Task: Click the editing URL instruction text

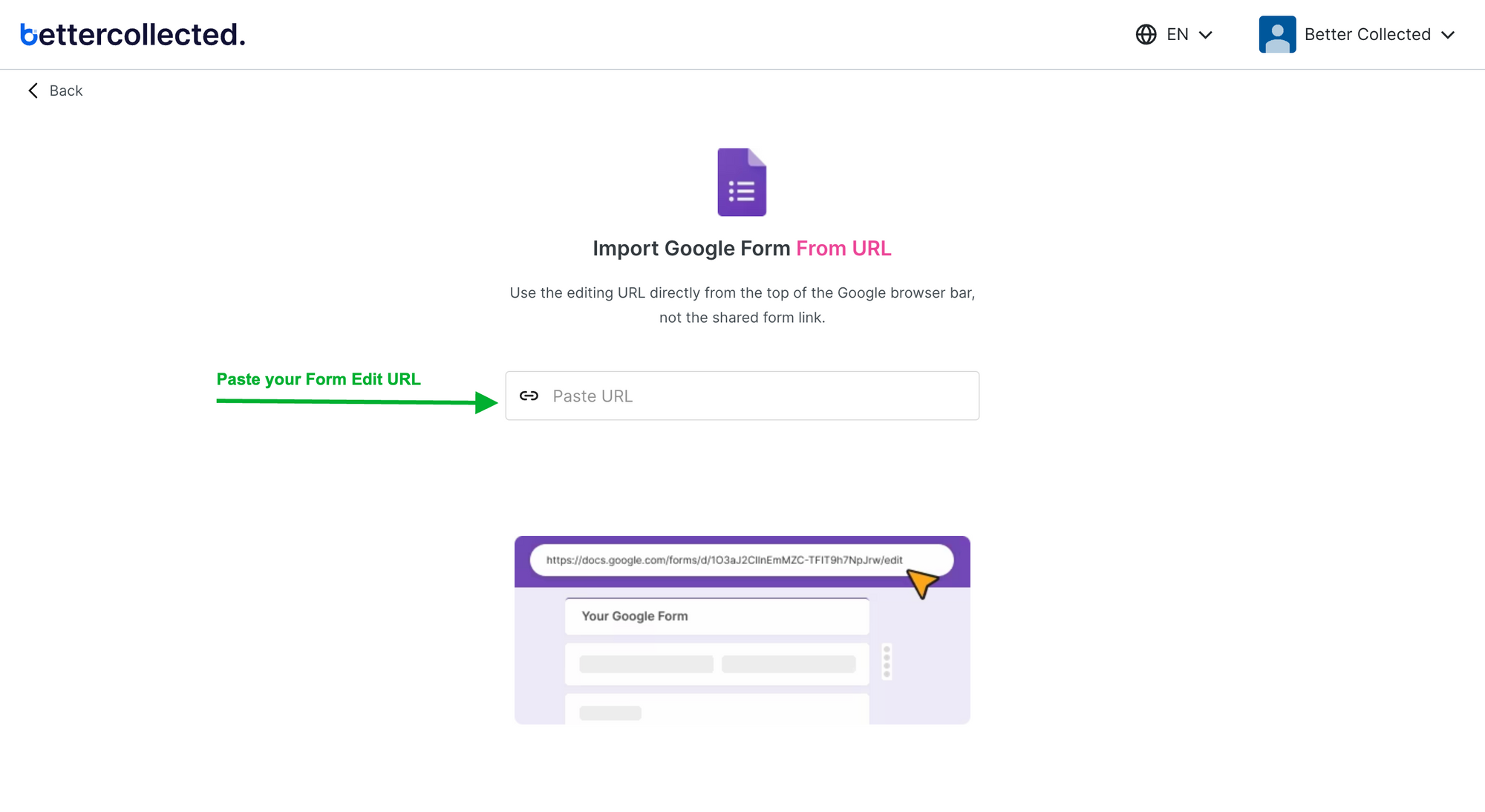Action: click(x=742, y=305)
